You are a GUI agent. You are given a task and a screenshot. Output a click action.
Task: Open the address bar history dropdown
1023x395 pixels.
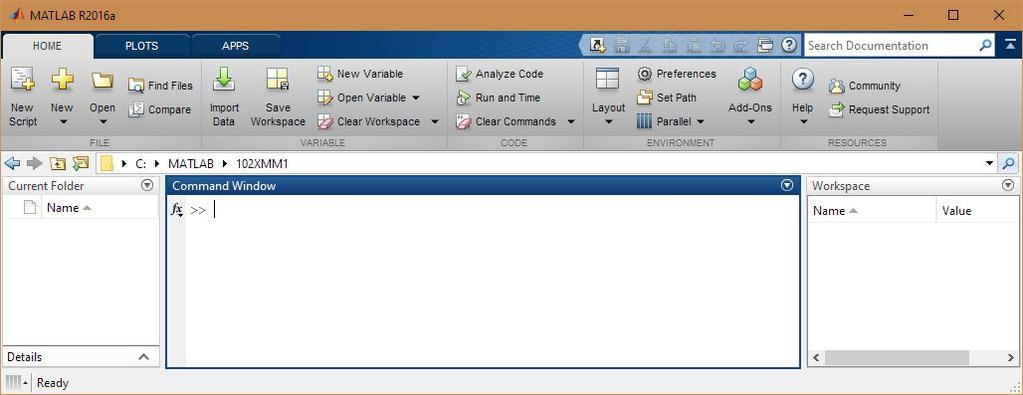click(990, 163)
